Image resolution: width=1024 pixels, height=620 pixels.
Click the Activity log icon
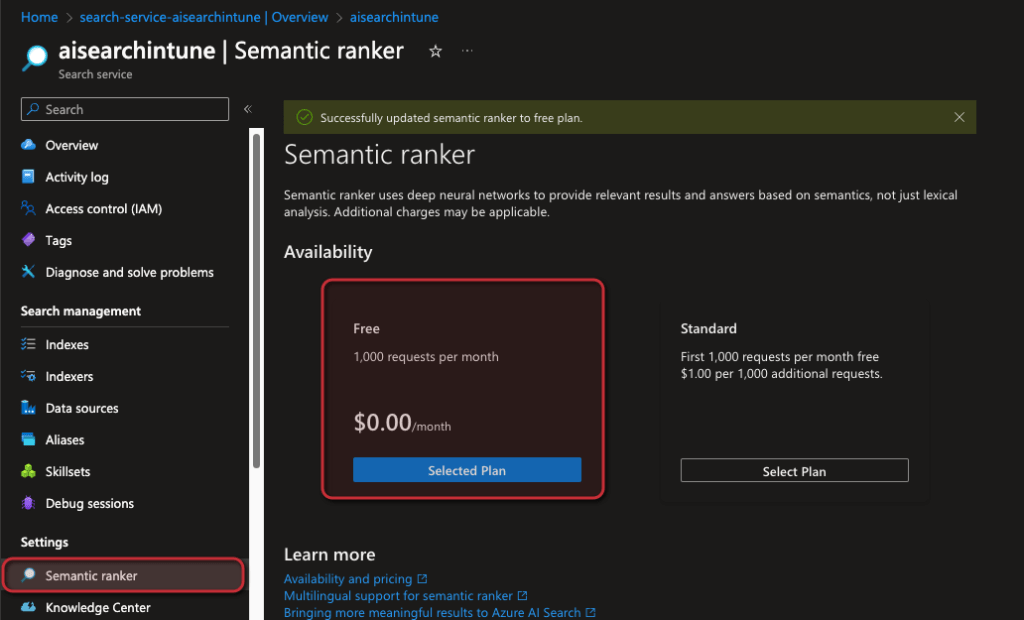click(28, 177)
